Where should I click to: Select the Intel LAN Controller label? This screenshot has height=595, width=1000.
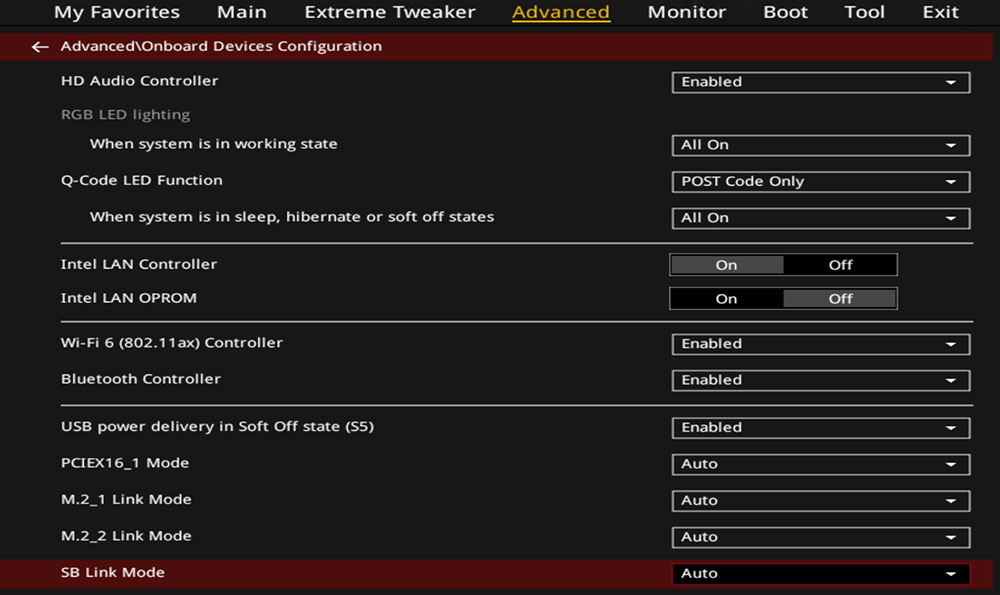(x=139, y=264)
